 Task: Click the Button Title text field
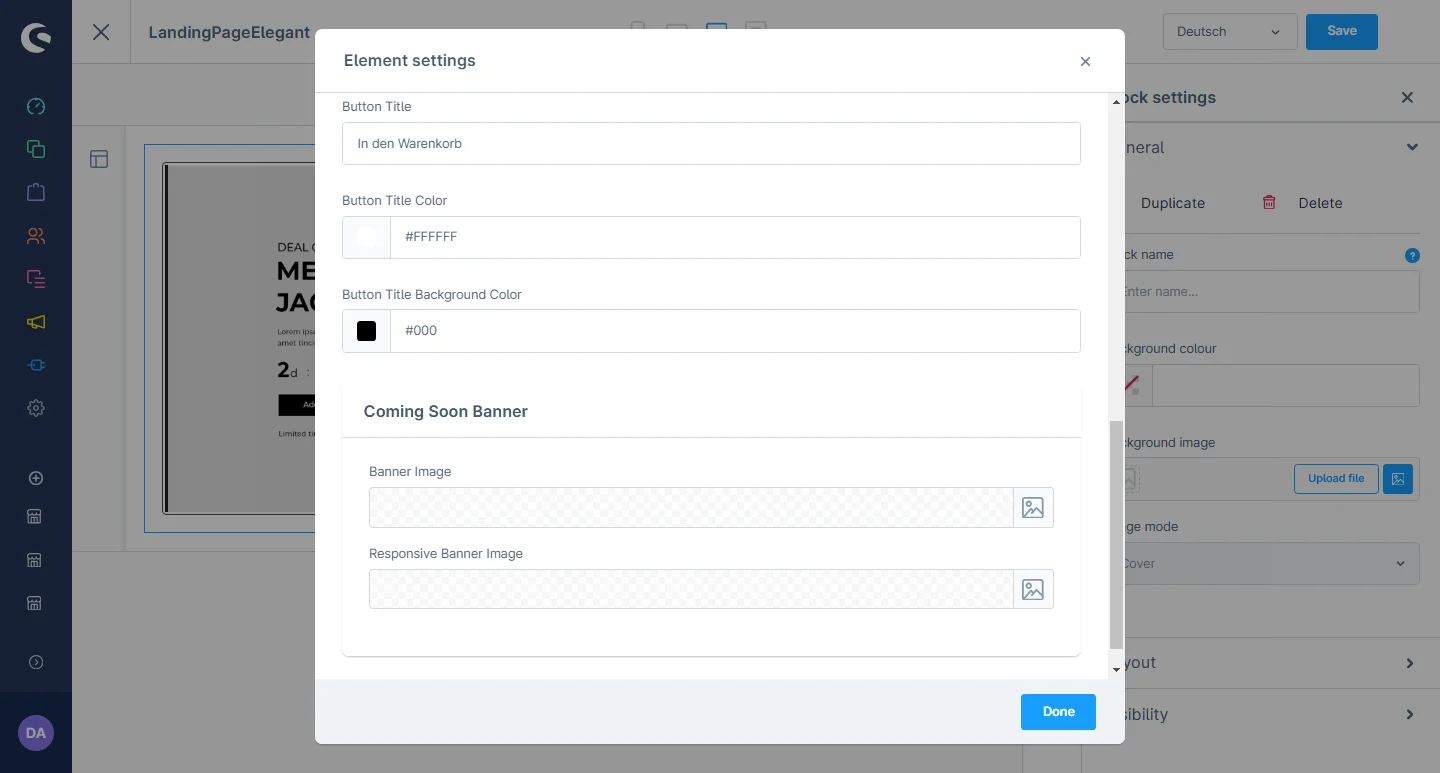click(711, 144)
